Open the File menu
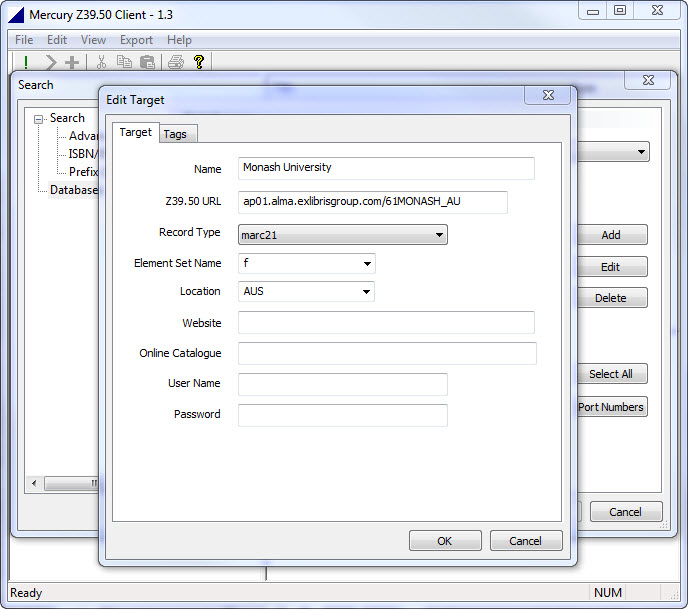The height and width of the screenshot is (609, 688). coord(24,40)
